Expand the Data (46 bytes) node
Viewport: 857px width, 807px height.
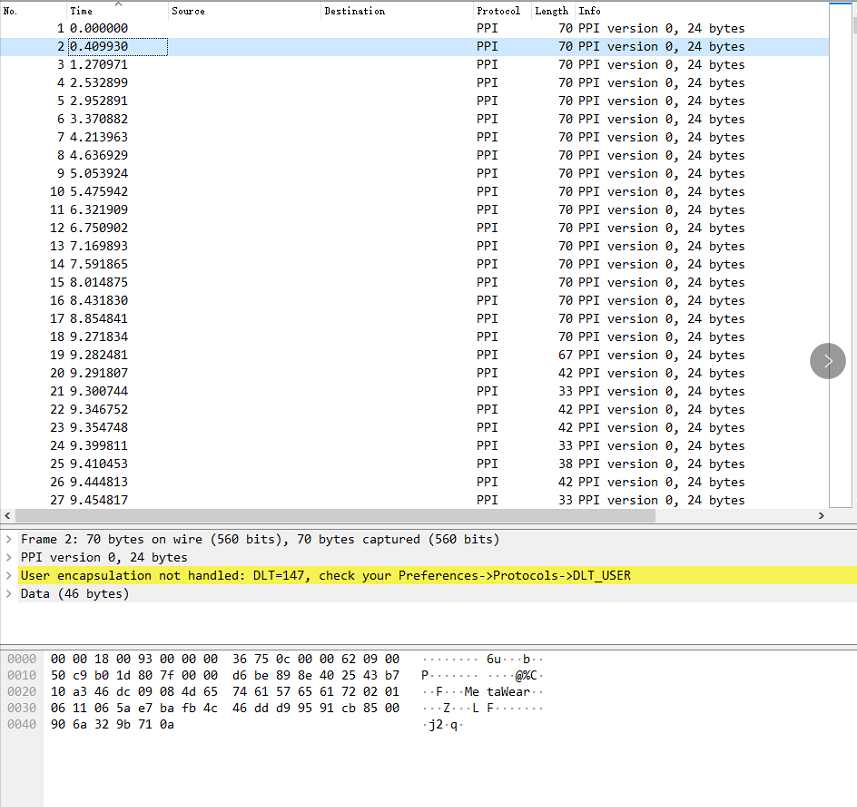10,593
